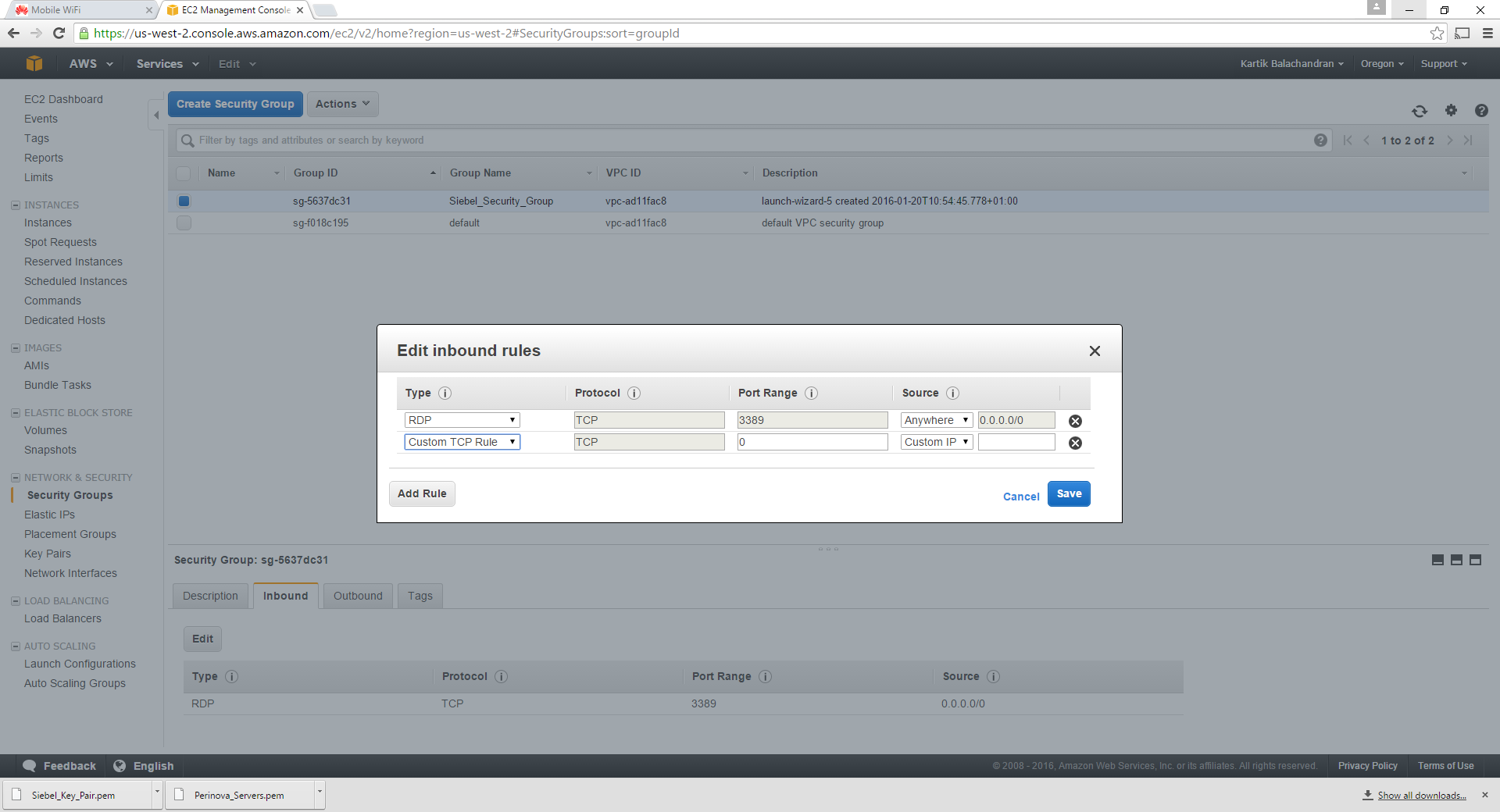Uncheck the Siebel_Security_Group row checkbox
The height and width of the screenshot is (812, 1500).
point(184,201)
